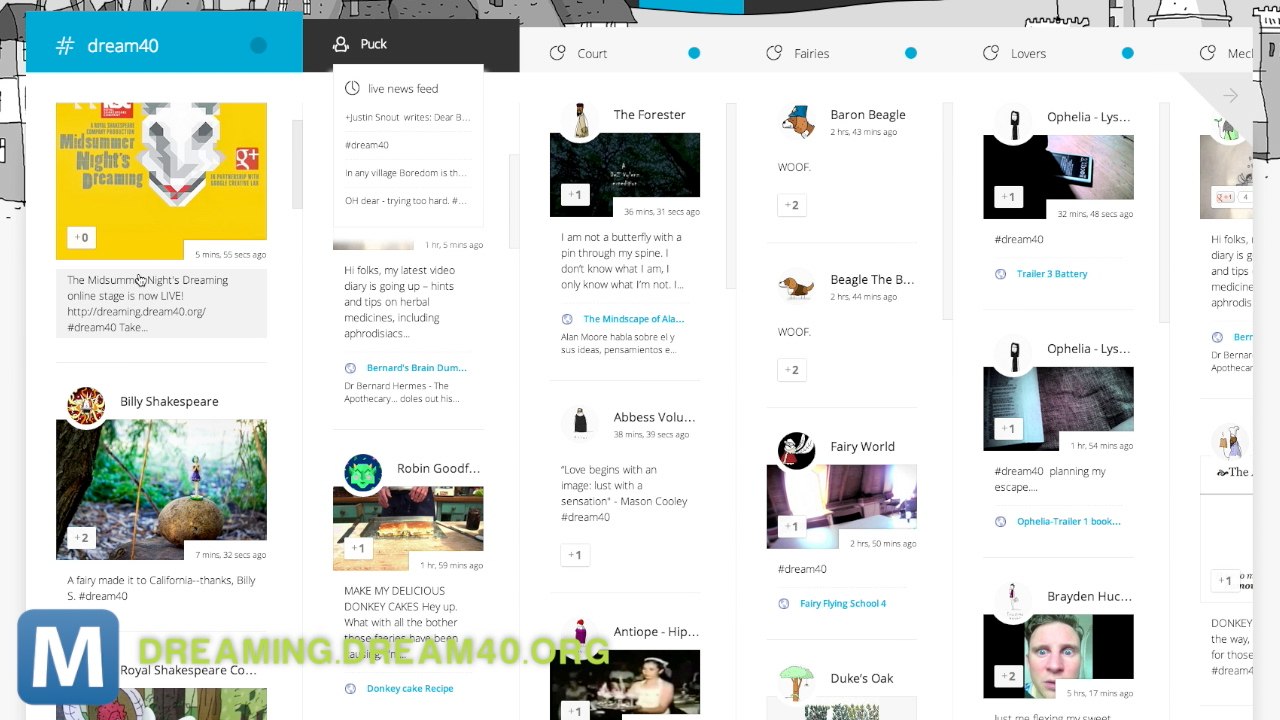Click +1 on Robin Goodfellow's post
The width and height of the screenshot is (1280, 720).
click(358, 548)
